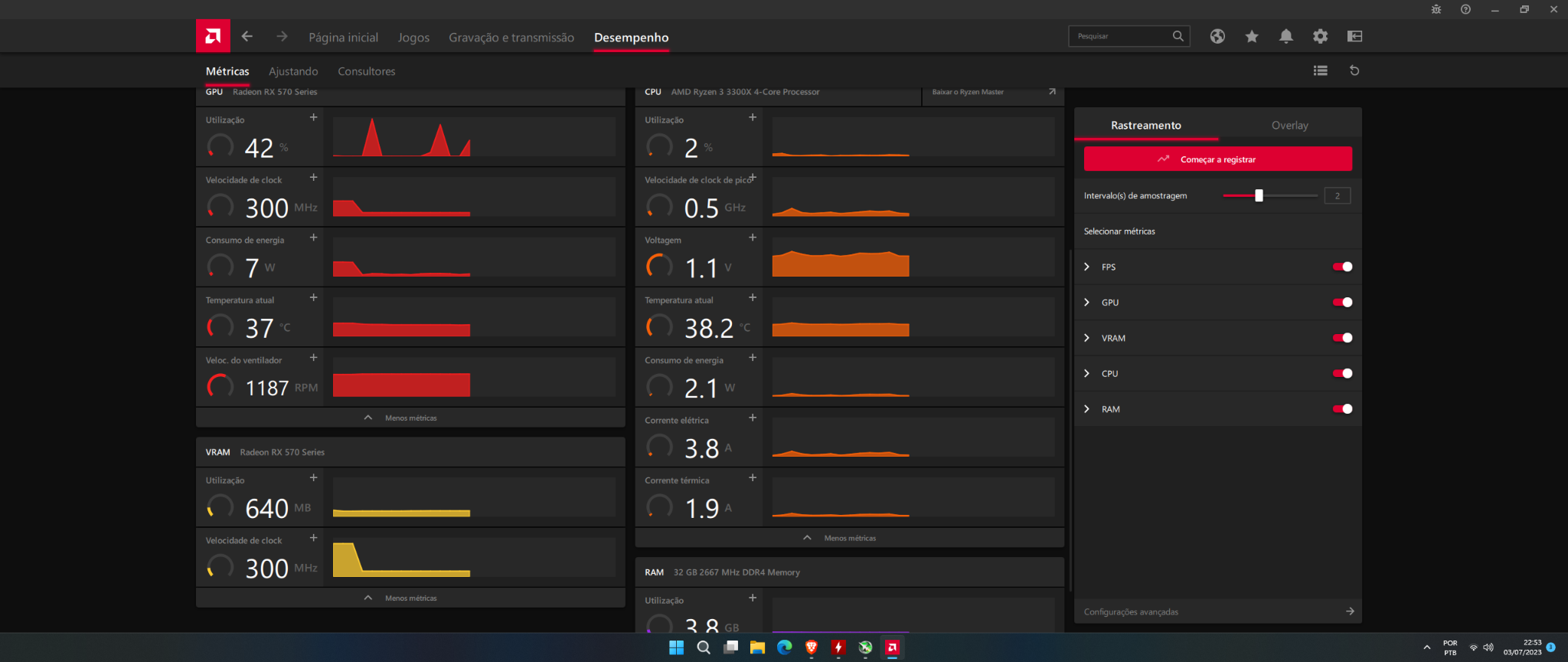Add GPU Consumo de energia metric plus
This screenshot has height=662, width=1568.
pos(313,238)
